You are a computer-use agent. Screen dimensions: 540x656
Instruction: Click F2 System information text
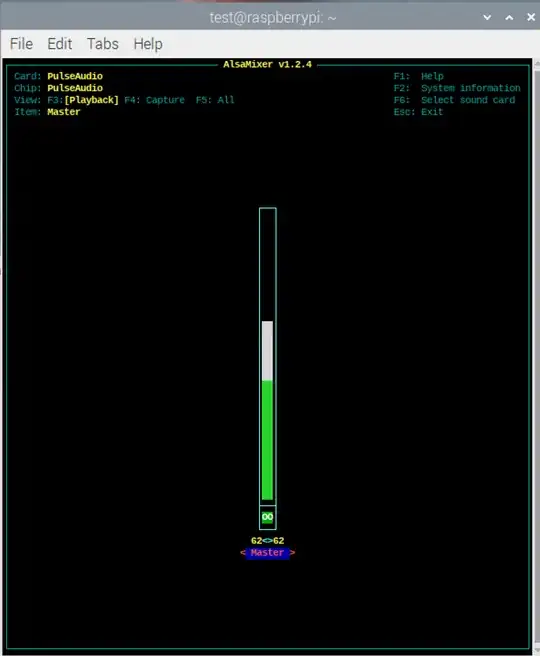tap(457, 88)
